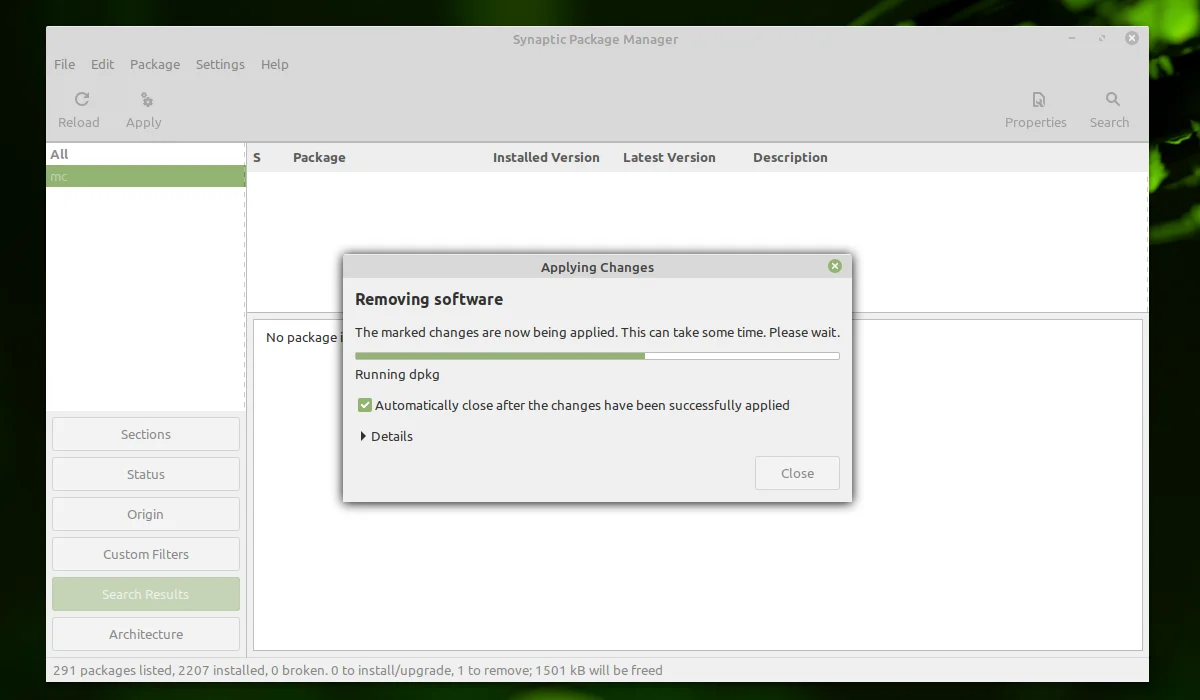This screenshot has width=1200, height=700.
Task: Click the removal progress bar
Action: tap(597, 355)
